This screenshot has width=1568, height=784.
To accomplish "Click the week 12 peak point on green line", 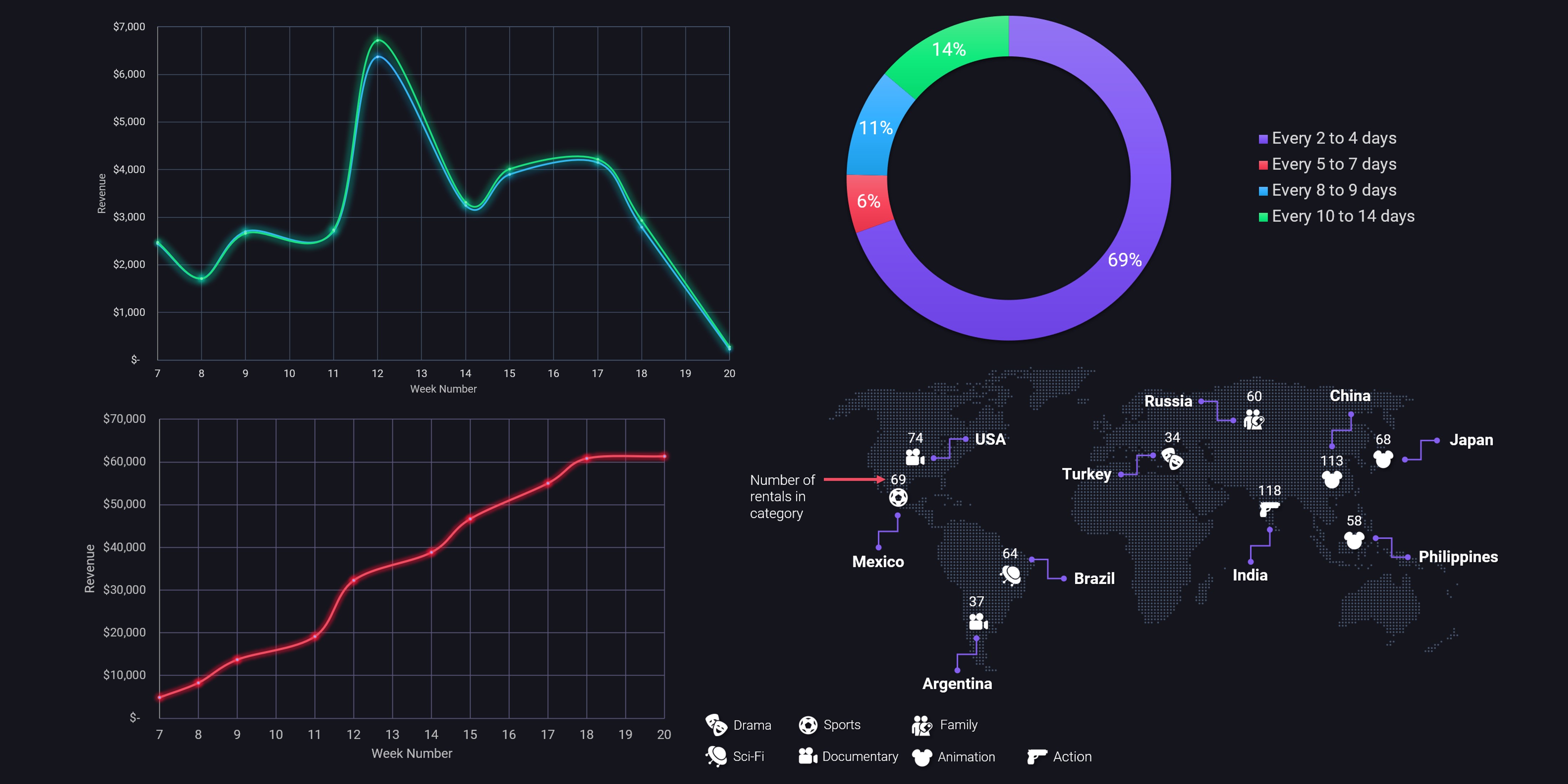I will [x=377, y=41].
